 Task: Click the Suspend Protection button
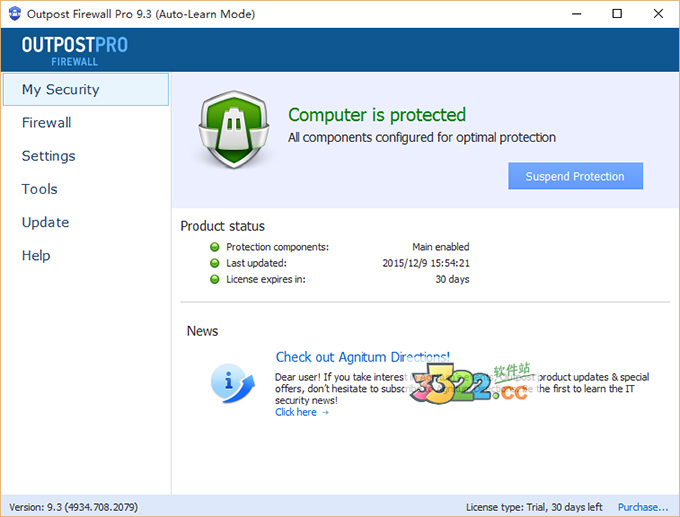(x=575, y=176)
